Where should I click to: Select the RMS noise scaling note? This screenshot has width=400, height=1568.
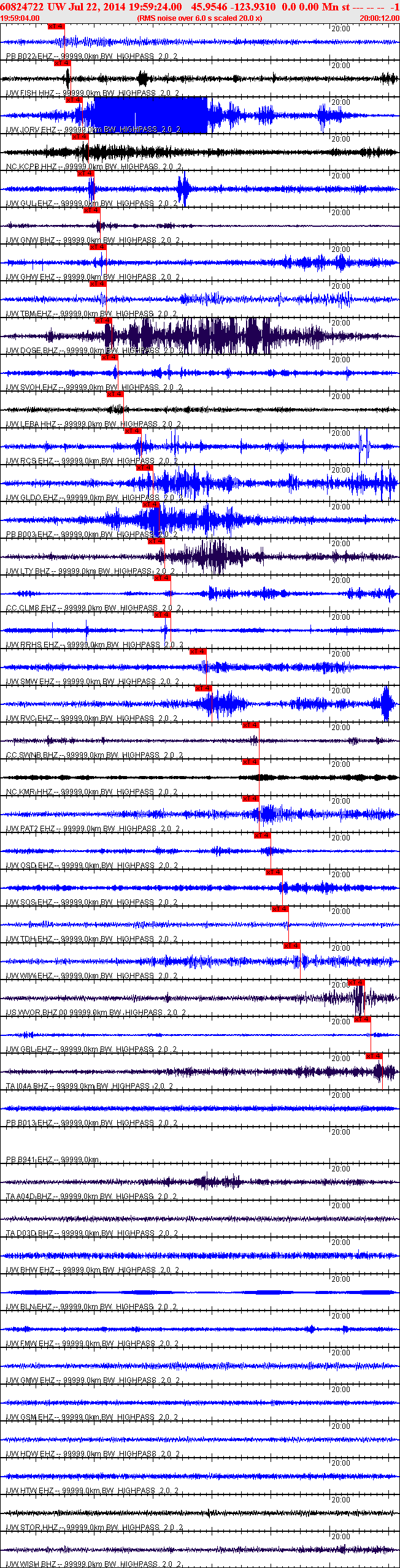(199, 18)
